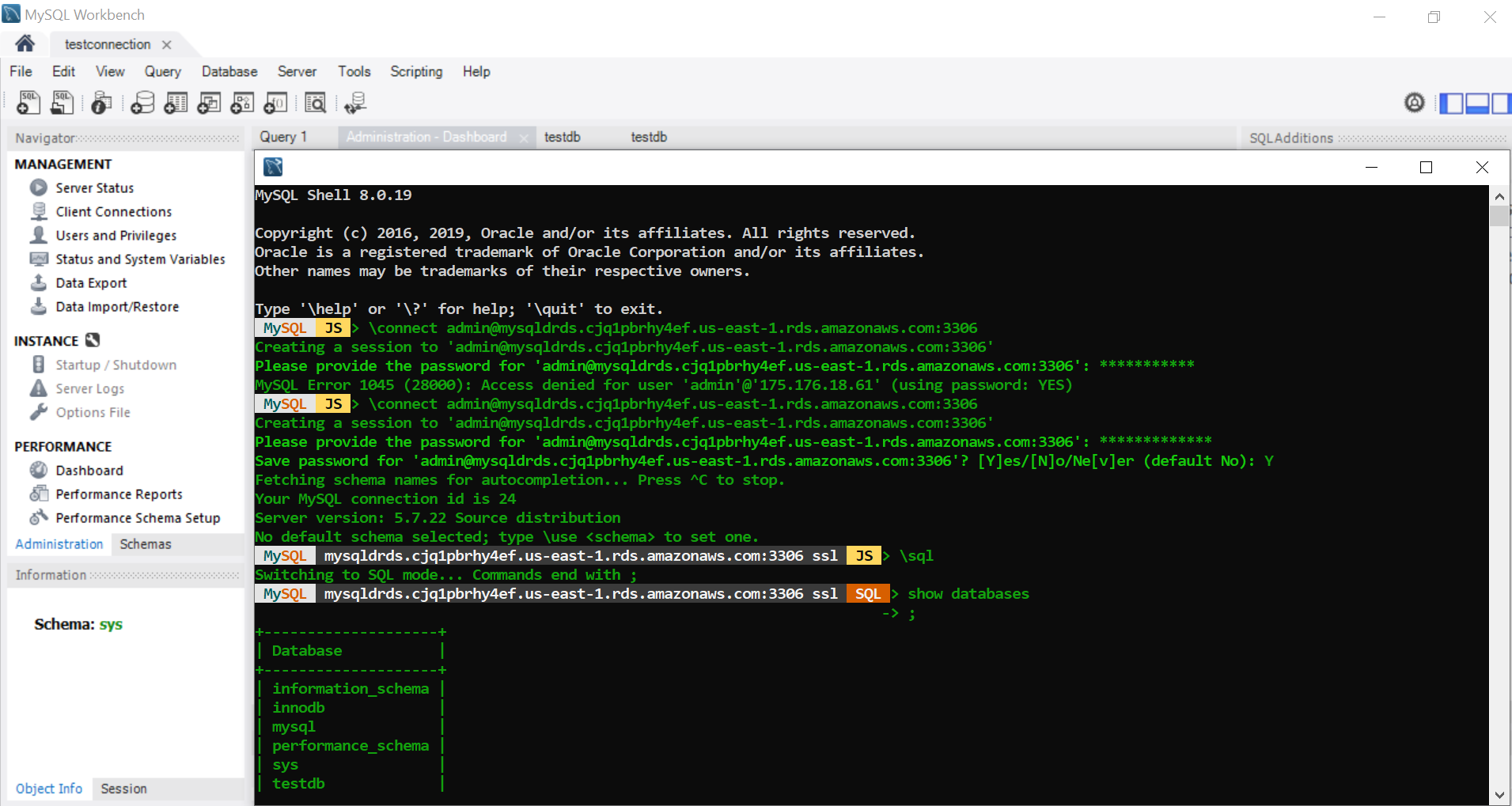The height and width of the screenshot is (806, 1512).
Task: Select the Query 1 tab
Action: click(283, 137)
